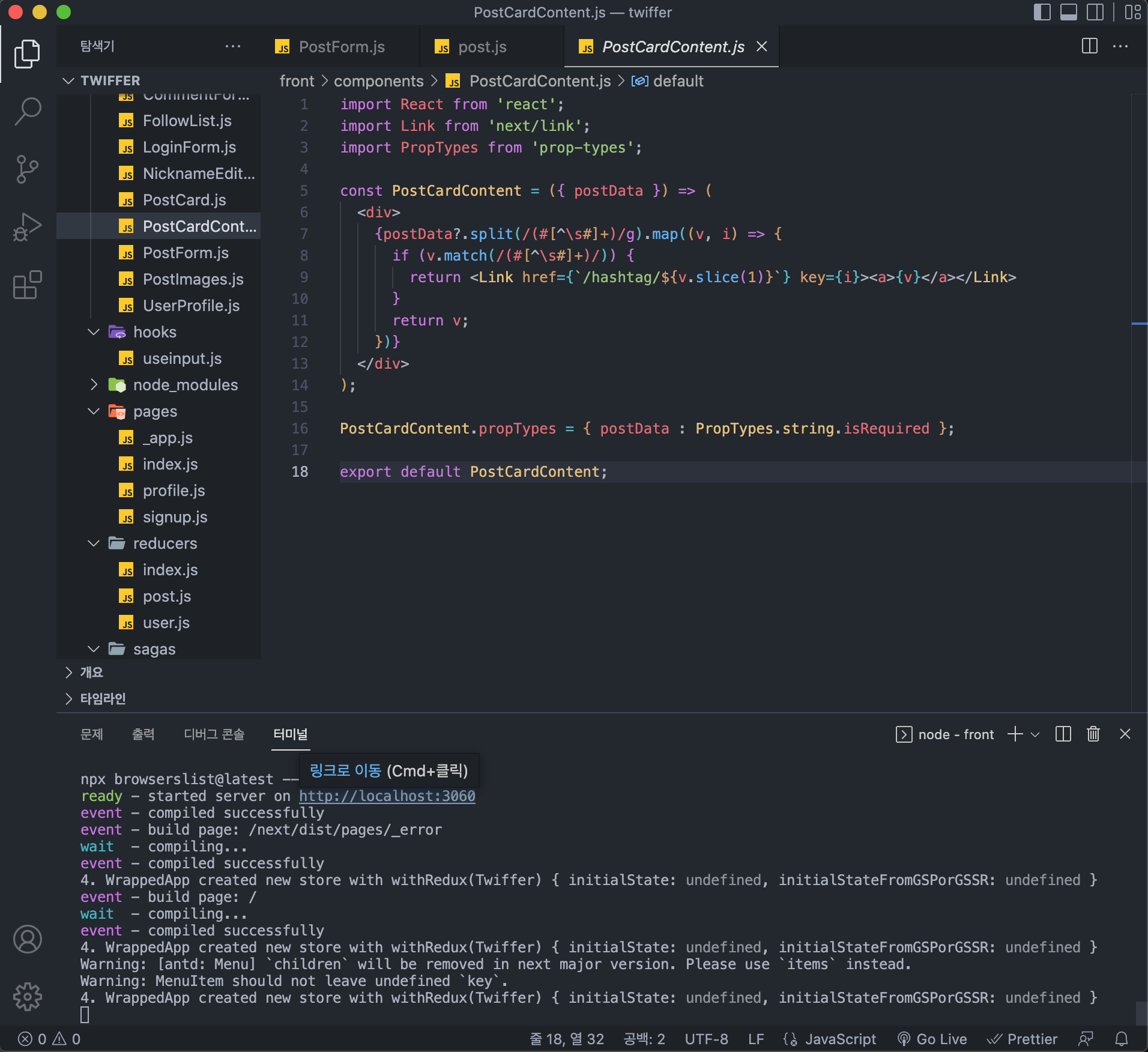Switch to the 출력 panel tab
The height and width of the screenshot is (1052, 1148).
coord(143,734)
